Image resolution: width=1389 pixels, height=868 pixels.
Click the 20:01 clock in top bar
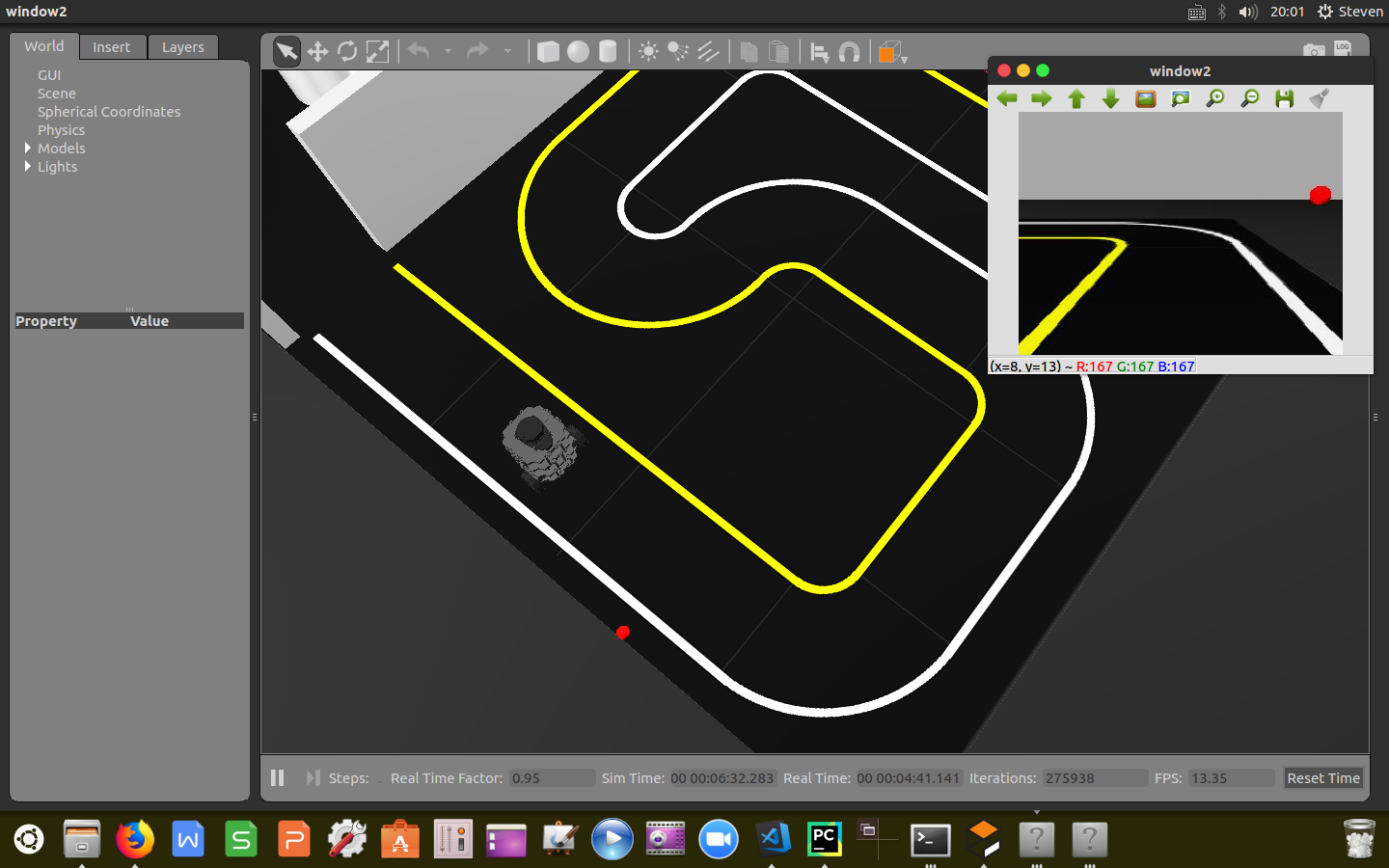pos(1287,12)
